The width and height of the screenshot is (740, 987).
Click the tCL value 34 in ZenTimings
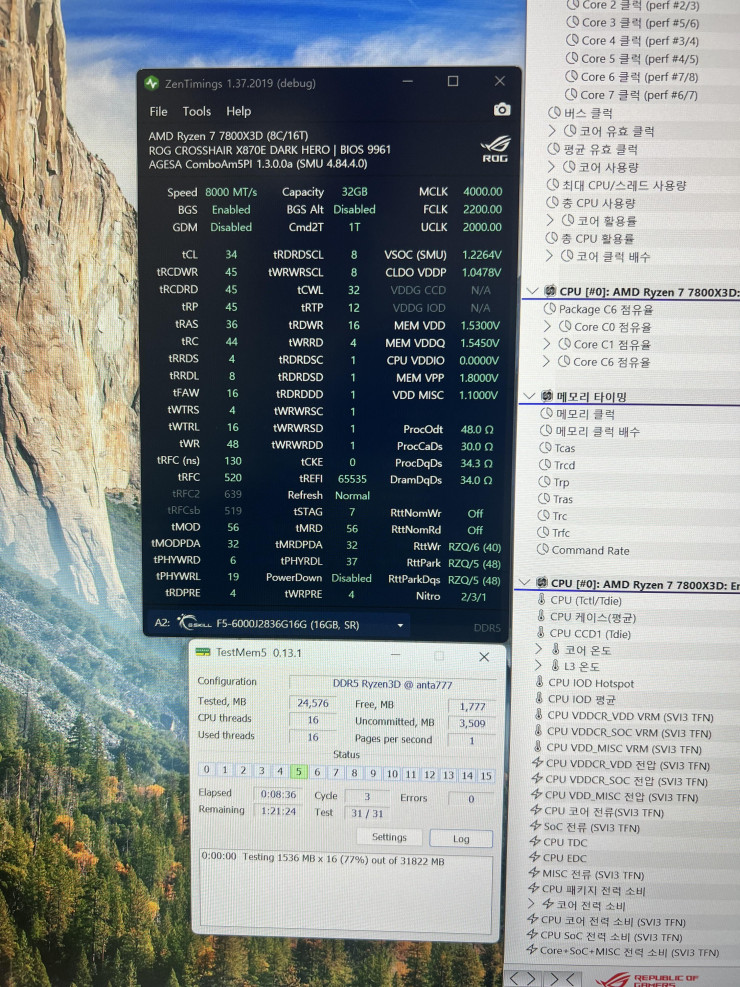(x=231, y=254)
